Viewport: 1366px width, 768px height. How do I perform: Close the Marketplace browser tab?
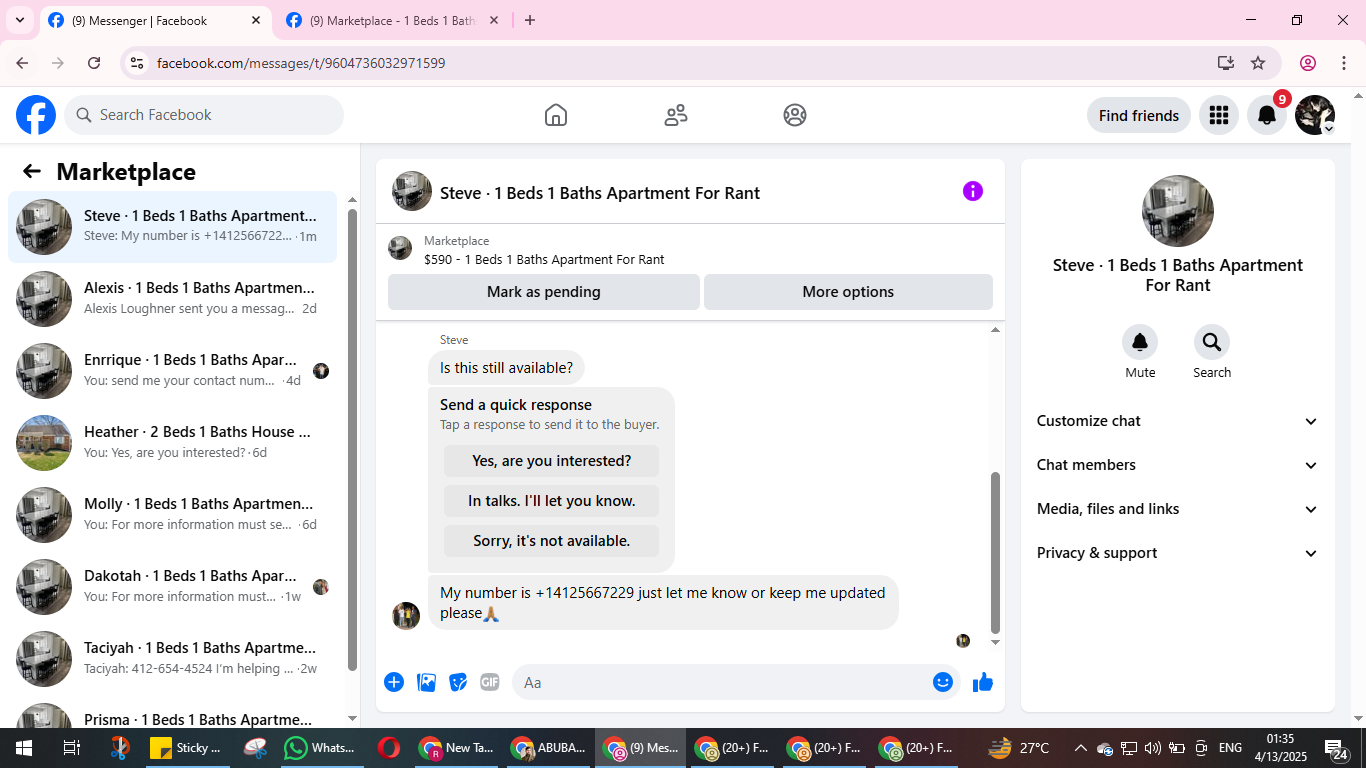coord(493,20)
